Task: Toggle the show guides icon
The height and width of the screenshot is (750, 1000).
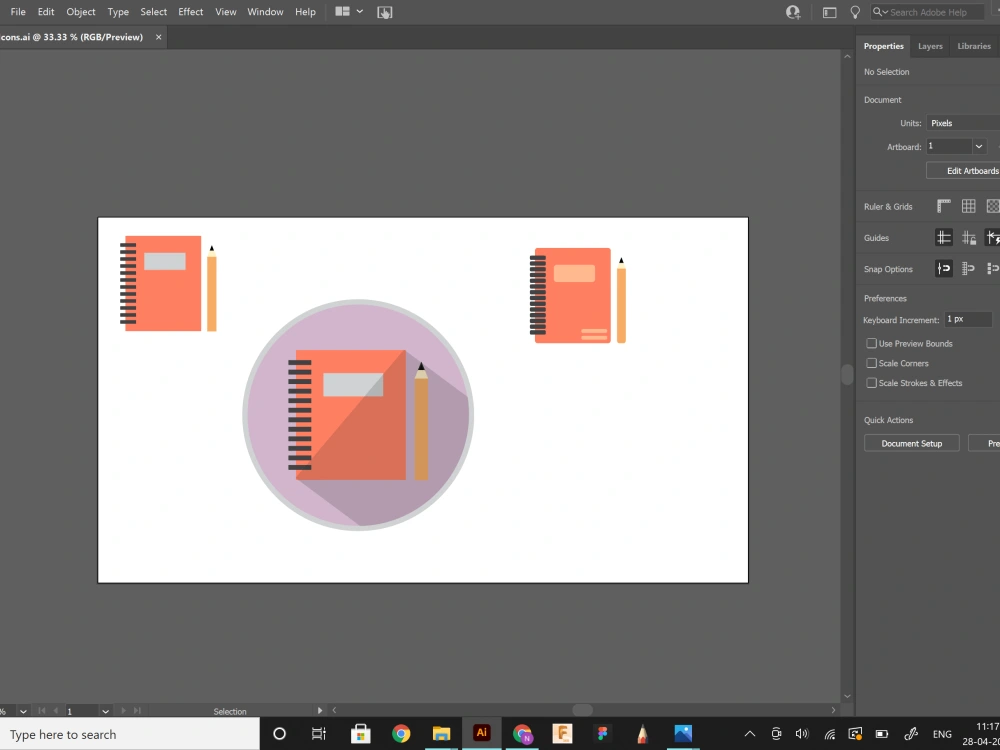Action: pos(944,238)
